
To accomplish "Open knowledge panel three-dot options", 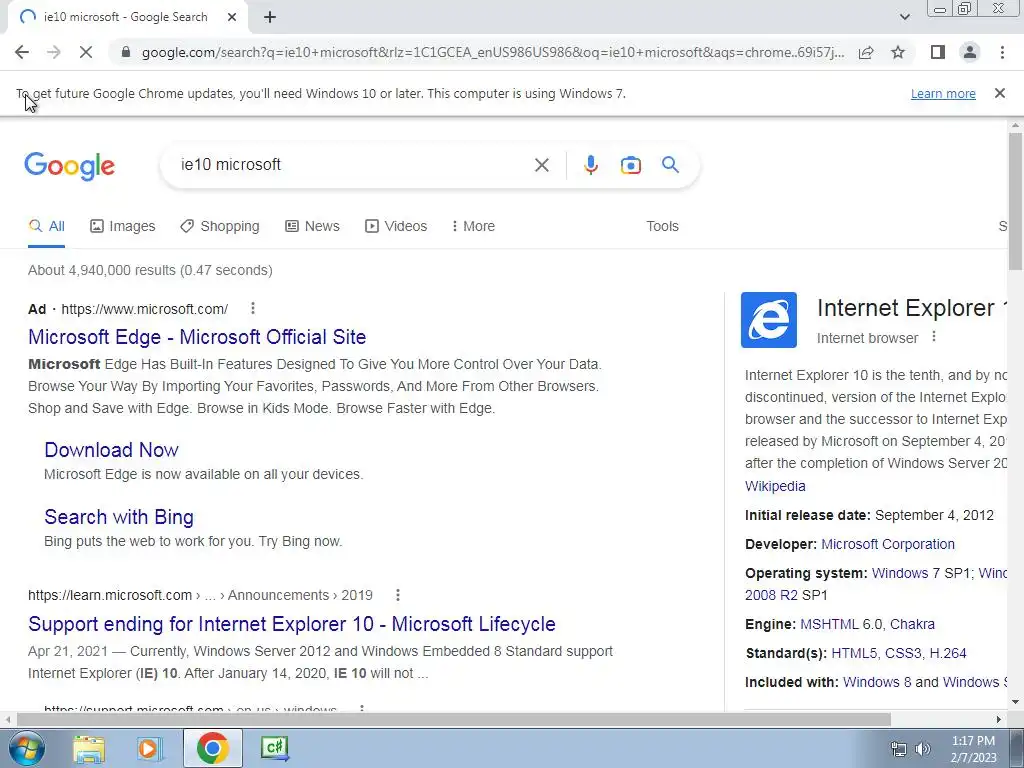I will [934, 337].
